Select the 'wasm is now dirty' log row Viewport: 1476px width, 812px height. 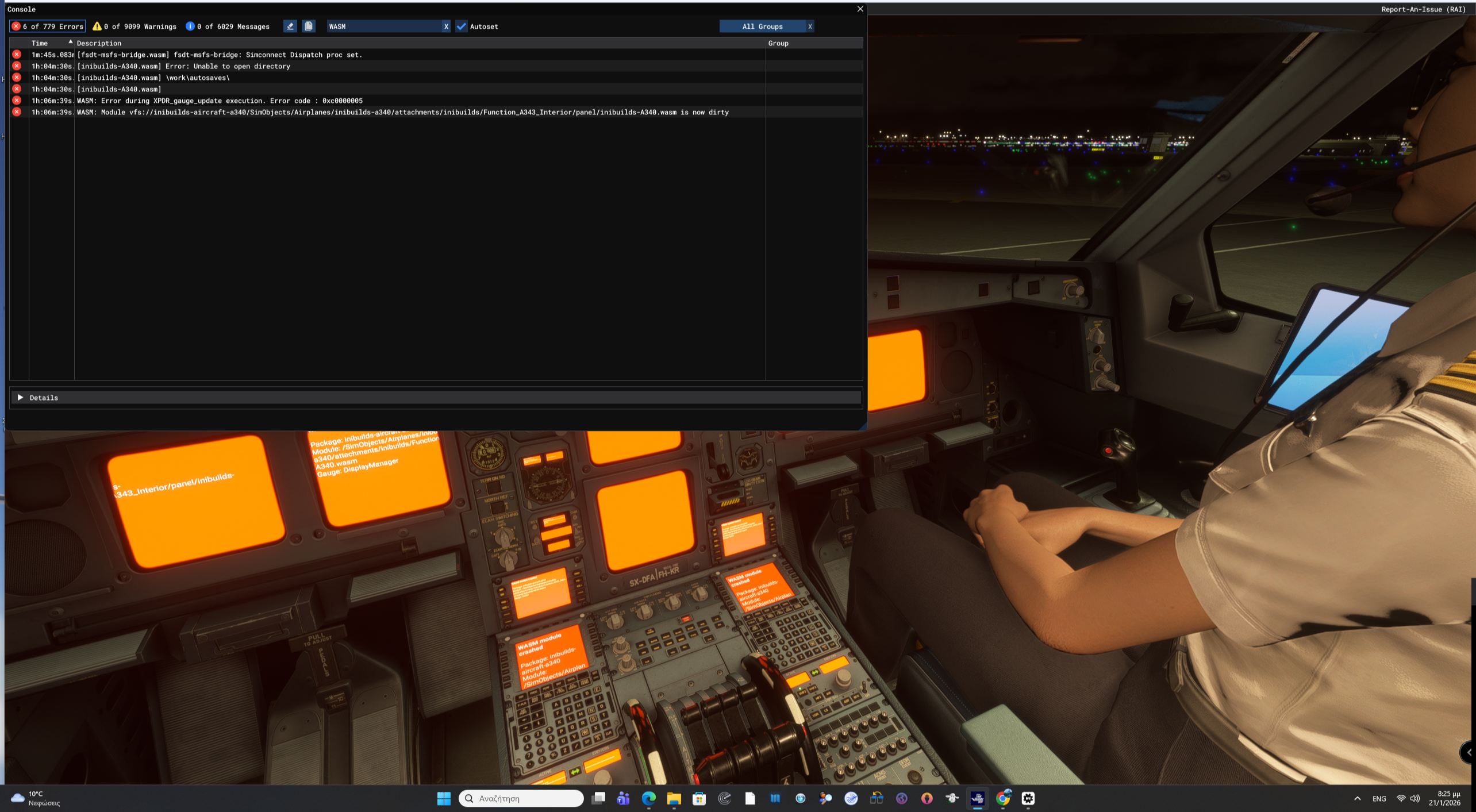[402, 112]
